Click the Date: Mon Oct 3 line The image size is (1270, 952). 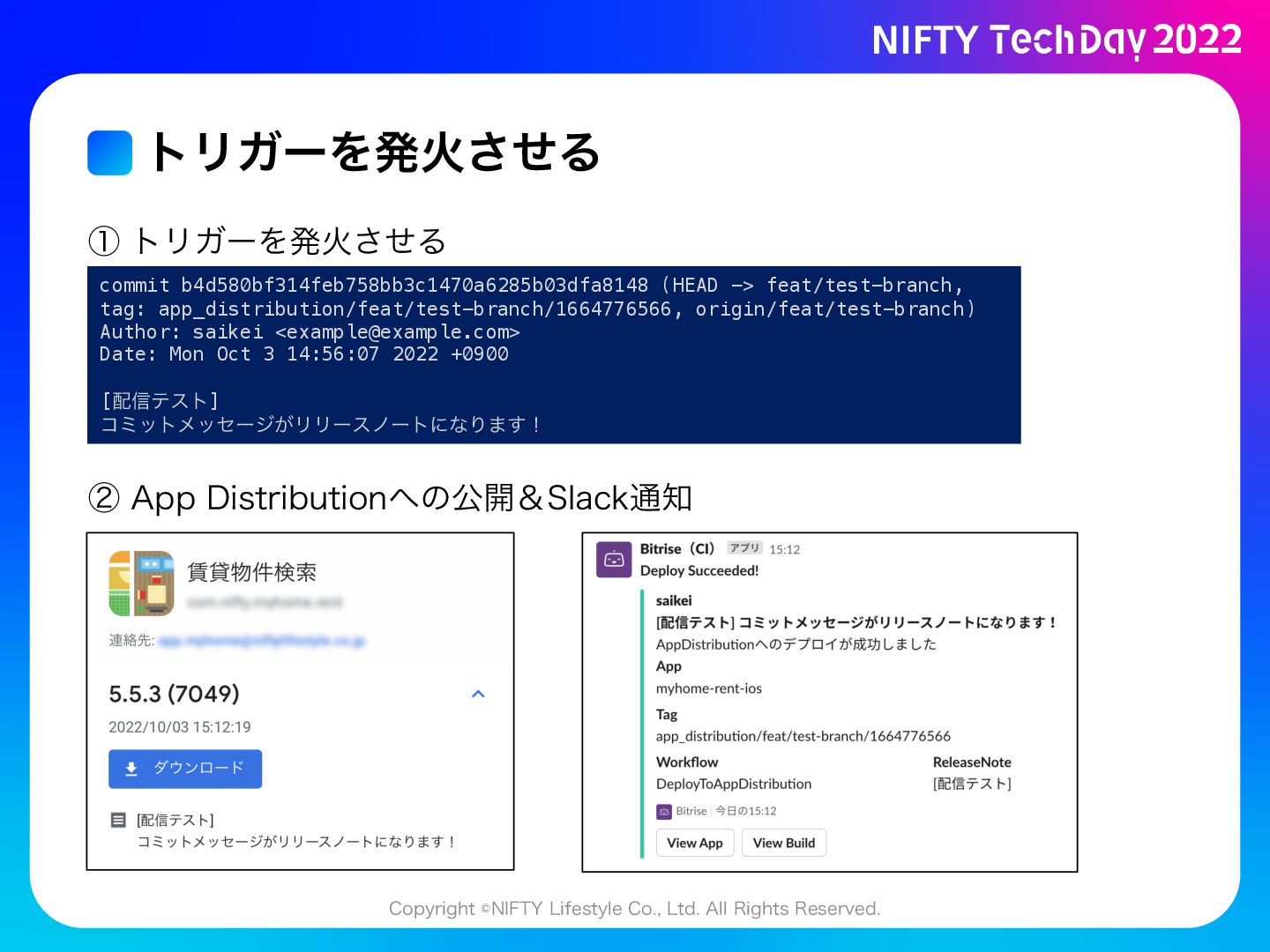click(x=304, y=353)
